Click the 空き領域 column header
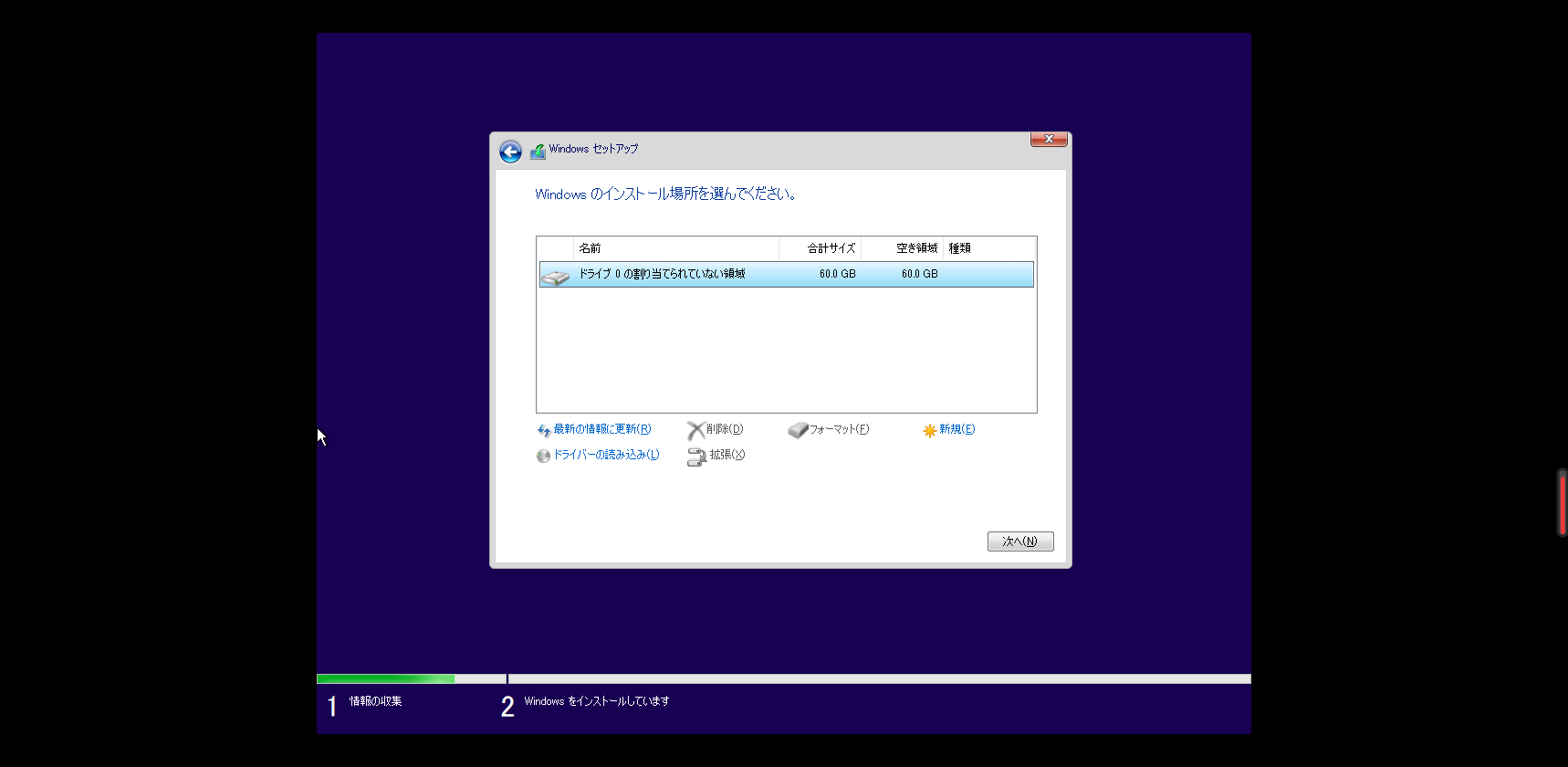This screenshot has height=767, width=1568. tap(902, 248)
